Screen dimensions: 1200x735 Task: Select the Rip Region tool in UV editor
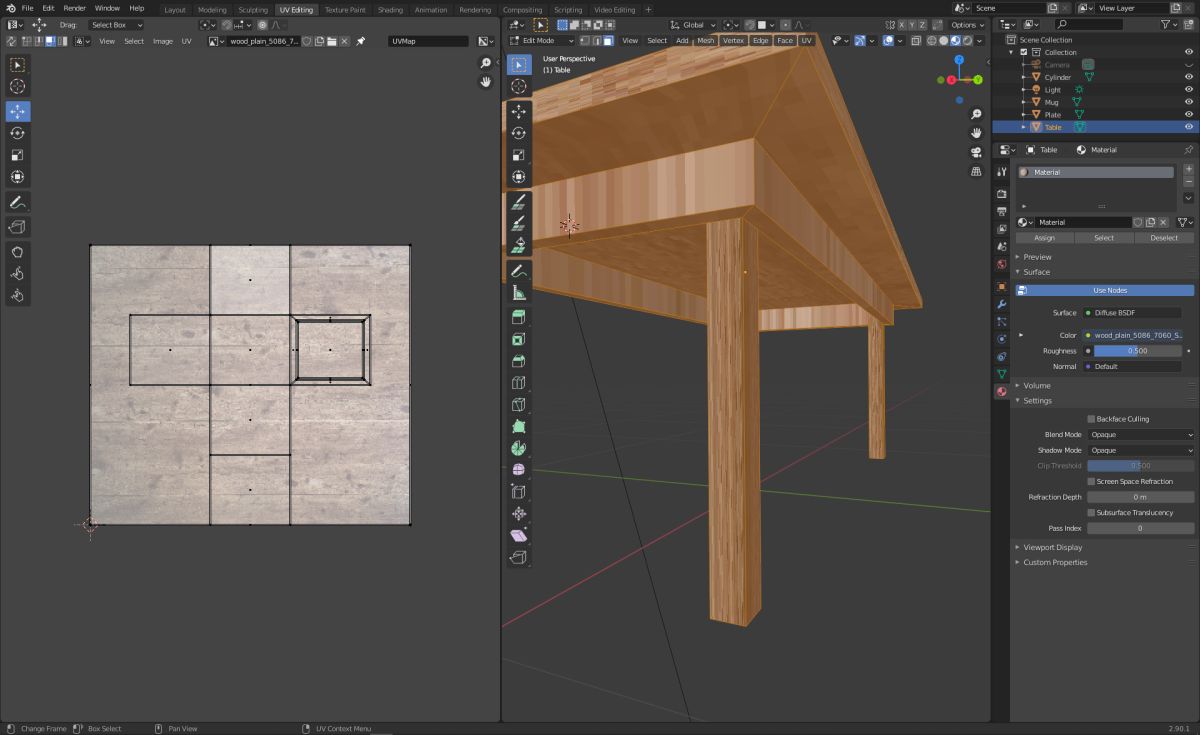(18, 228)
